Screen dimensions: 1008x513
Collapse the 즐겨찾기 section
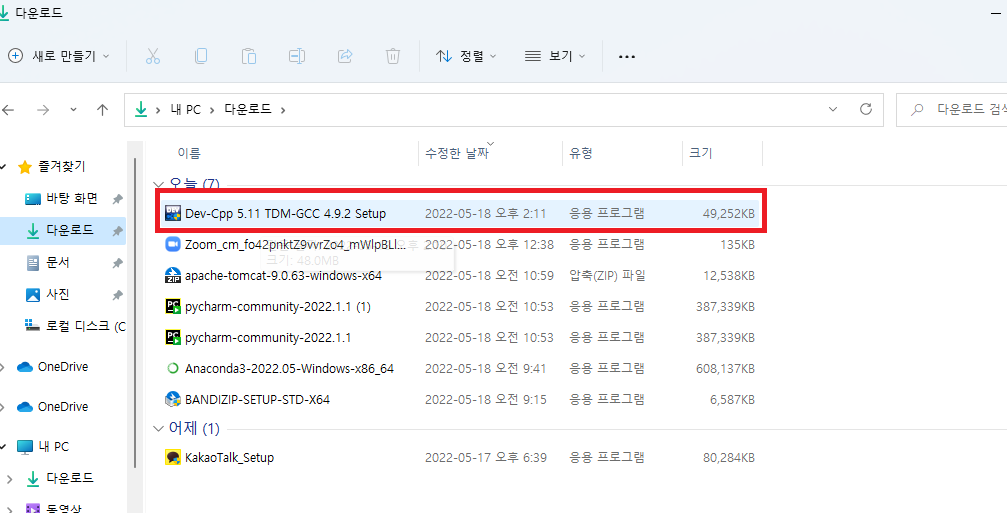(x=3, y=167)
